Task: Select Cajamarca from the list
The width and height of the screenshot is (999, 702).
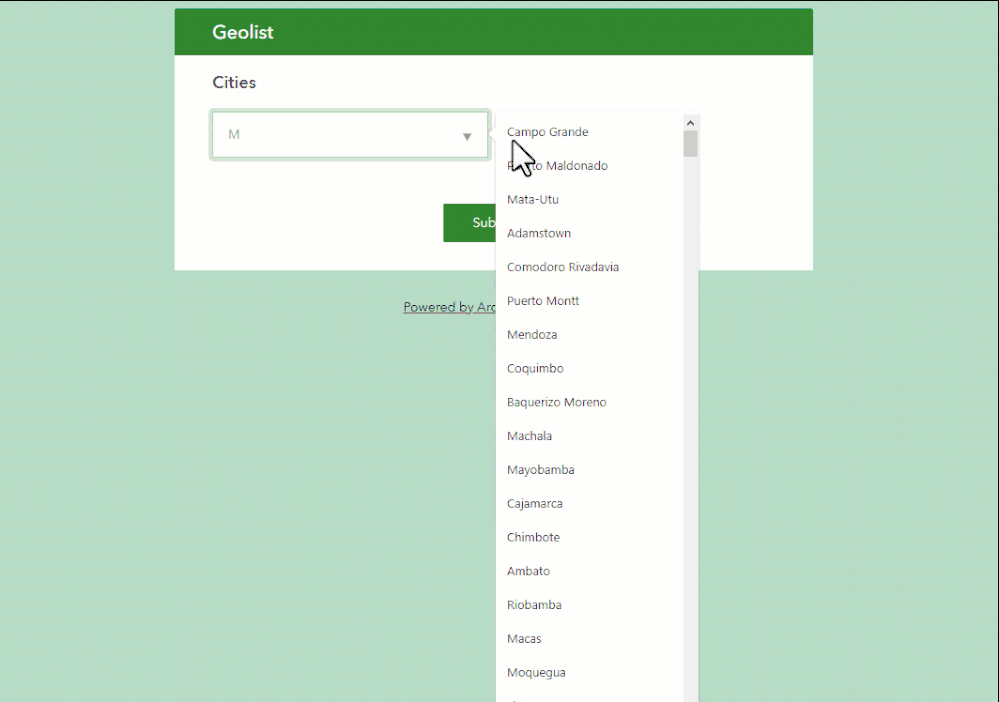Action: pyautogui.click(x=534, y=503)
